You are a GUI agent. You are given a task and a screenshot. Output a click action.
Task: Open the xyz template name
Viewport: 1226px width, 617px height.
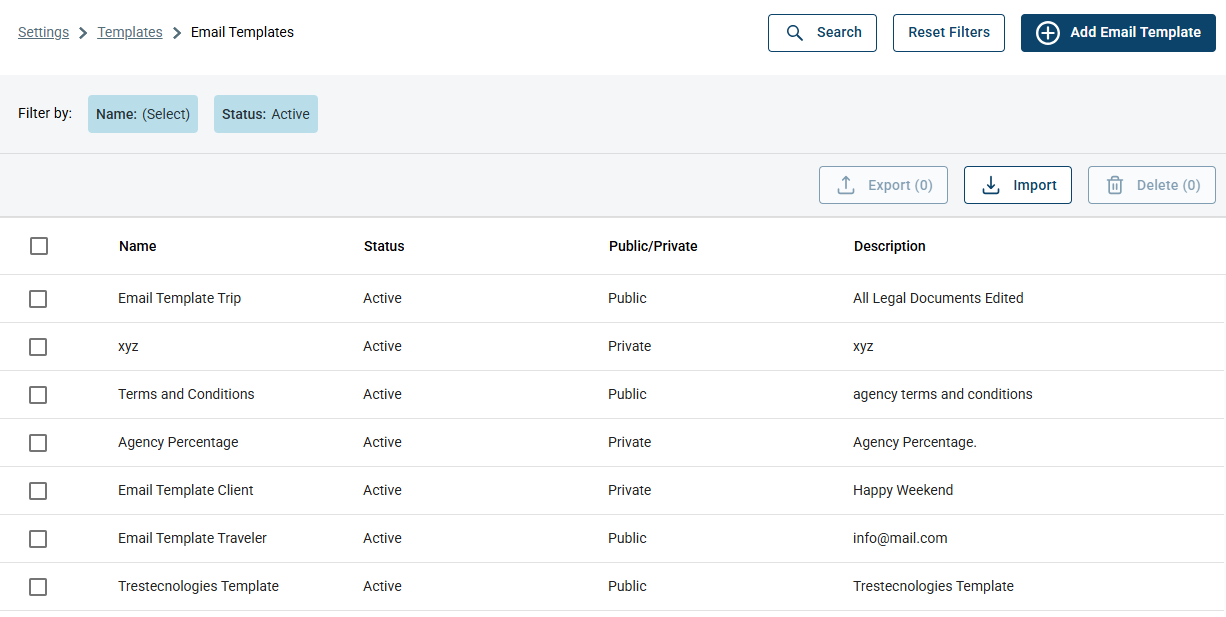128,346
